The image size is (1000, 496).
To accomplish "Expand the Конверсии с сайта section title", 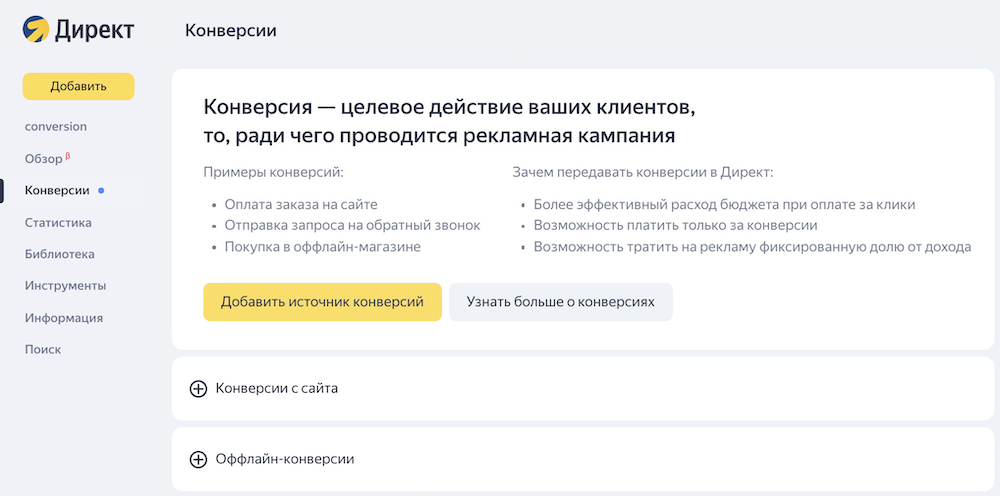I will [277, 388].
